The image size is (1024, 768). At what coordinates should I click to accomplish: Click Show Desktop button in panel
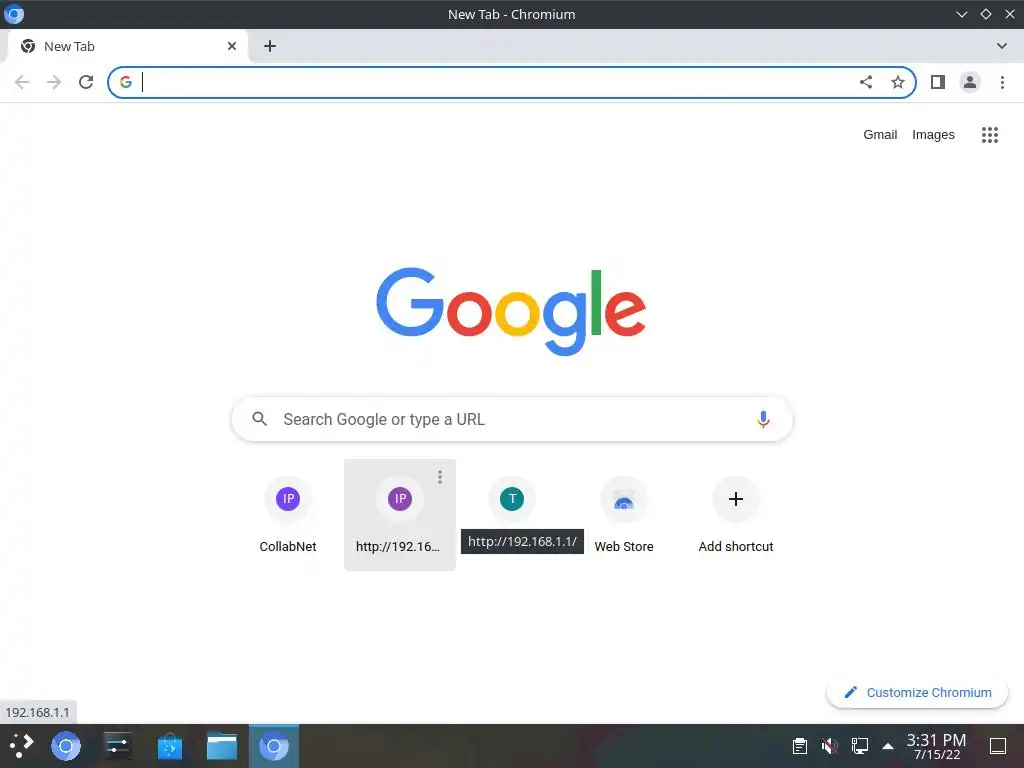tap(998, 746)
